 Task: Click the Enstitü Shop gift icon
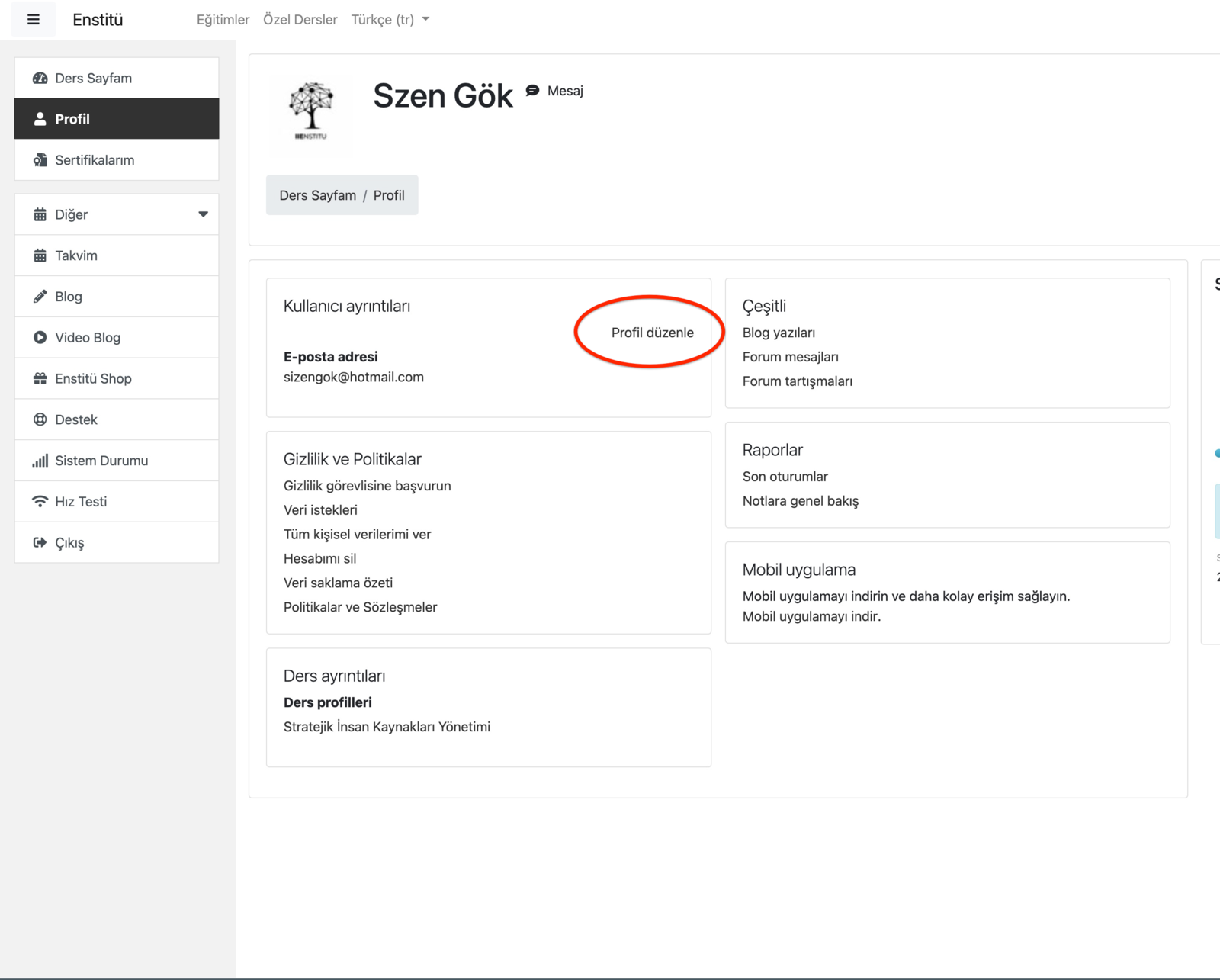(40, 379)
